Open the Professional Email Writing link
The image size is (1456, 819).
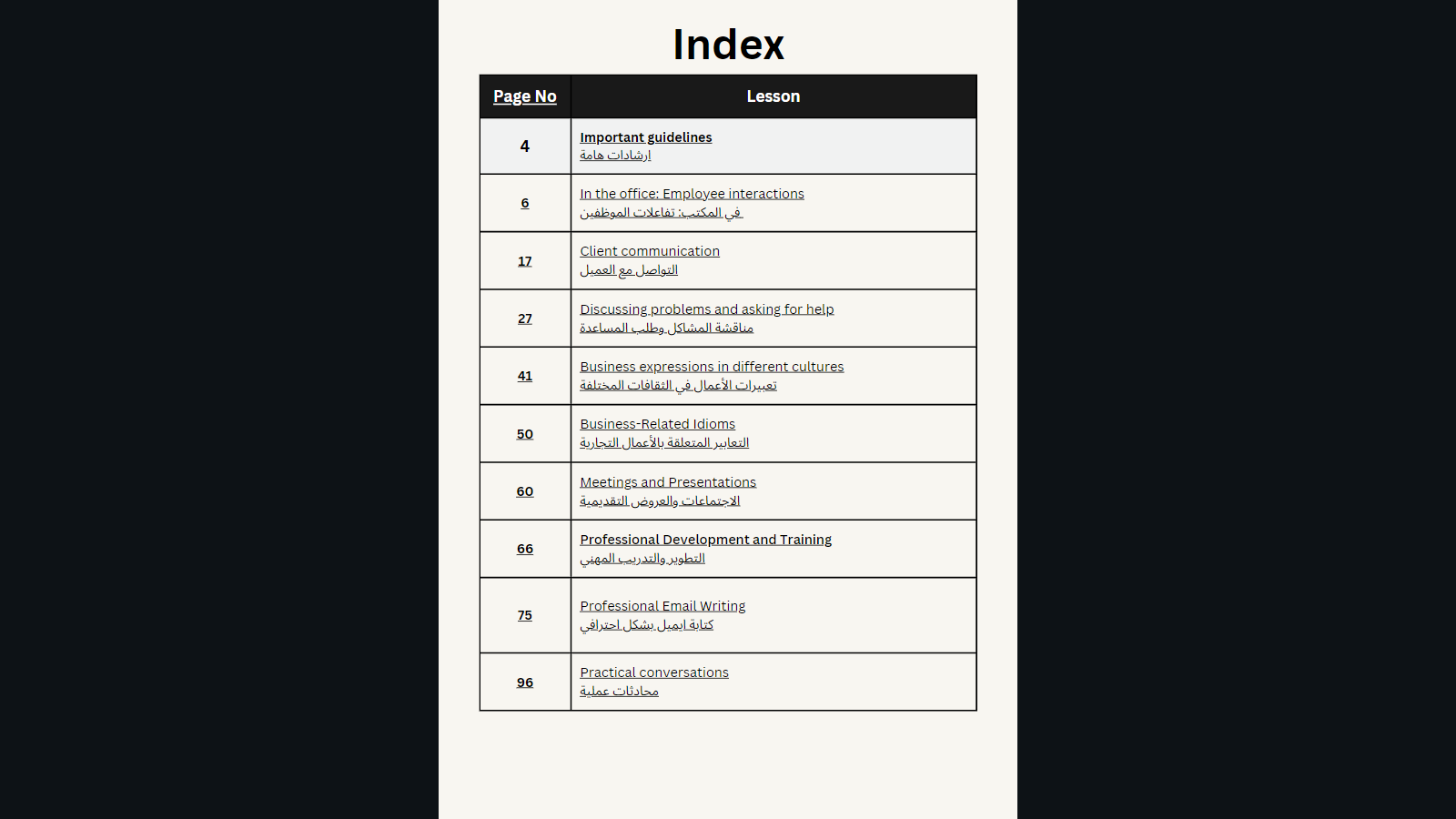tap(662, 606)
